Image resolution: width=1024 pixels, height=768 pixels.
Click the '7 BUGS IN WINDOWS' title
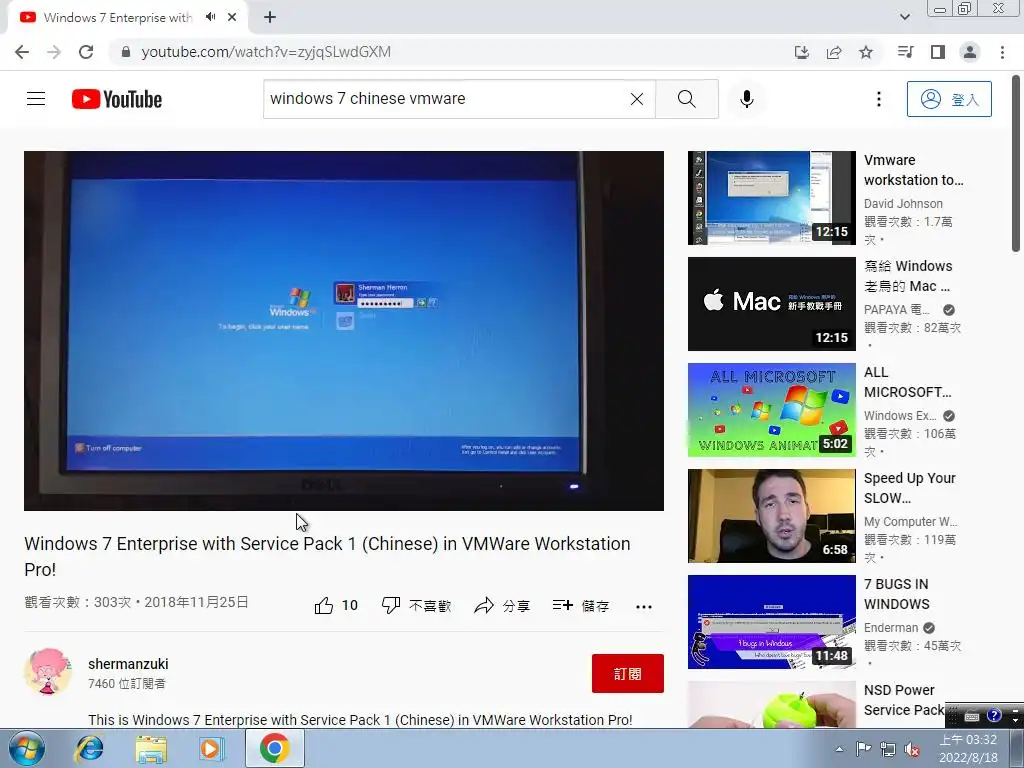[897, 594]
